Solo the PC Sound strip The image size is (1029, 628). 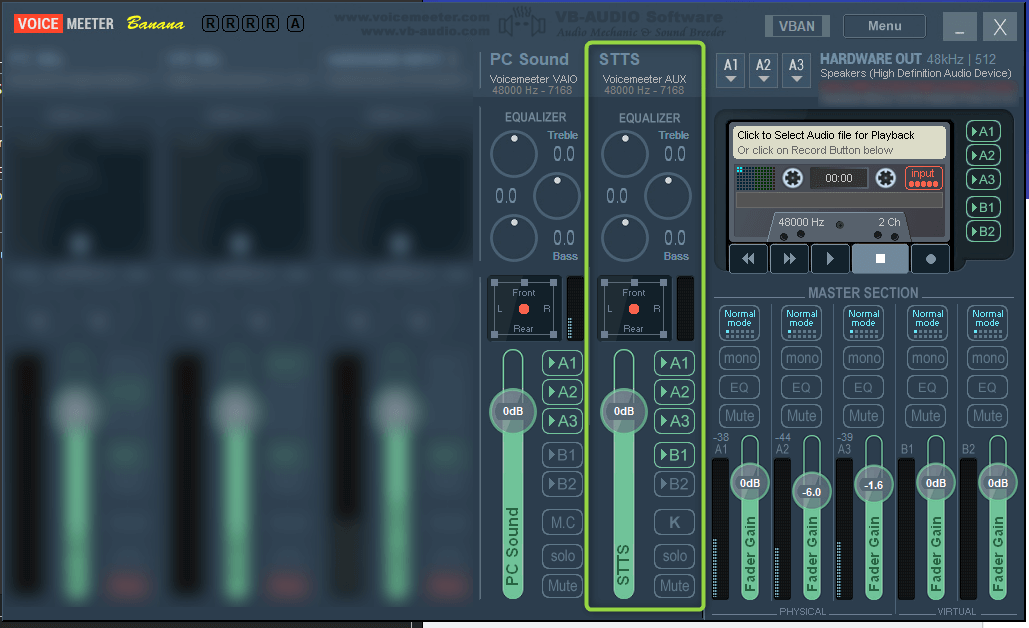click(x=562, y=556)
